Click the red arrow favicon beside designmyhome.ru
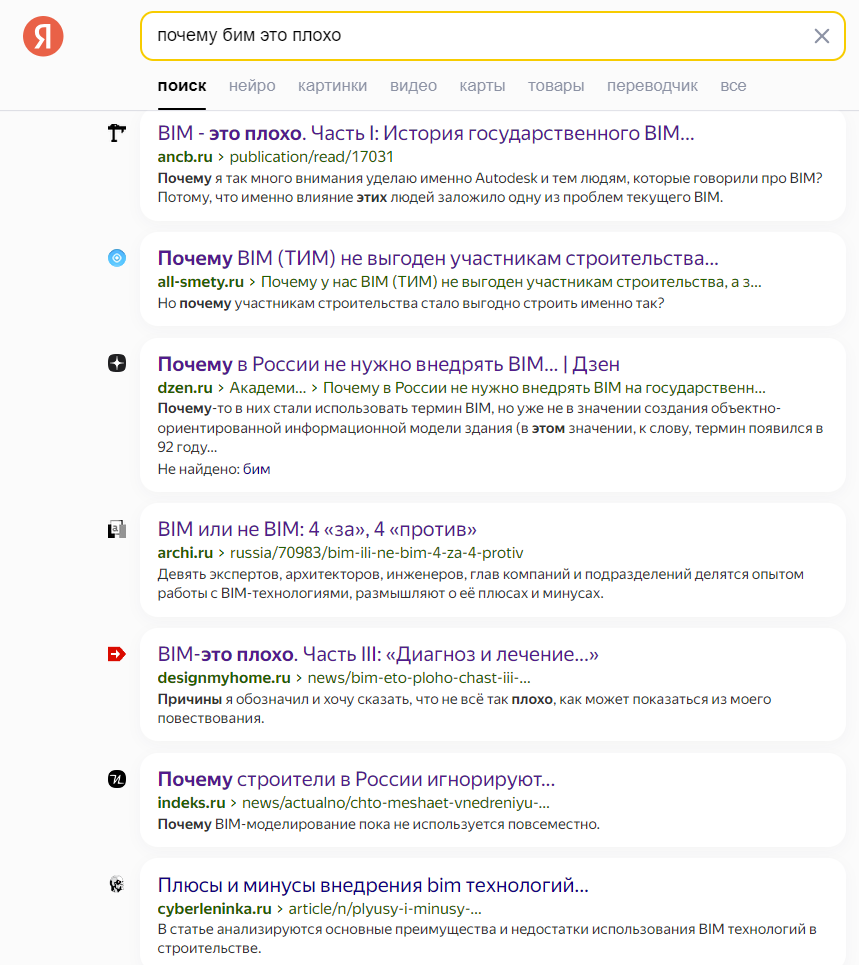 (x=117, y=655)
